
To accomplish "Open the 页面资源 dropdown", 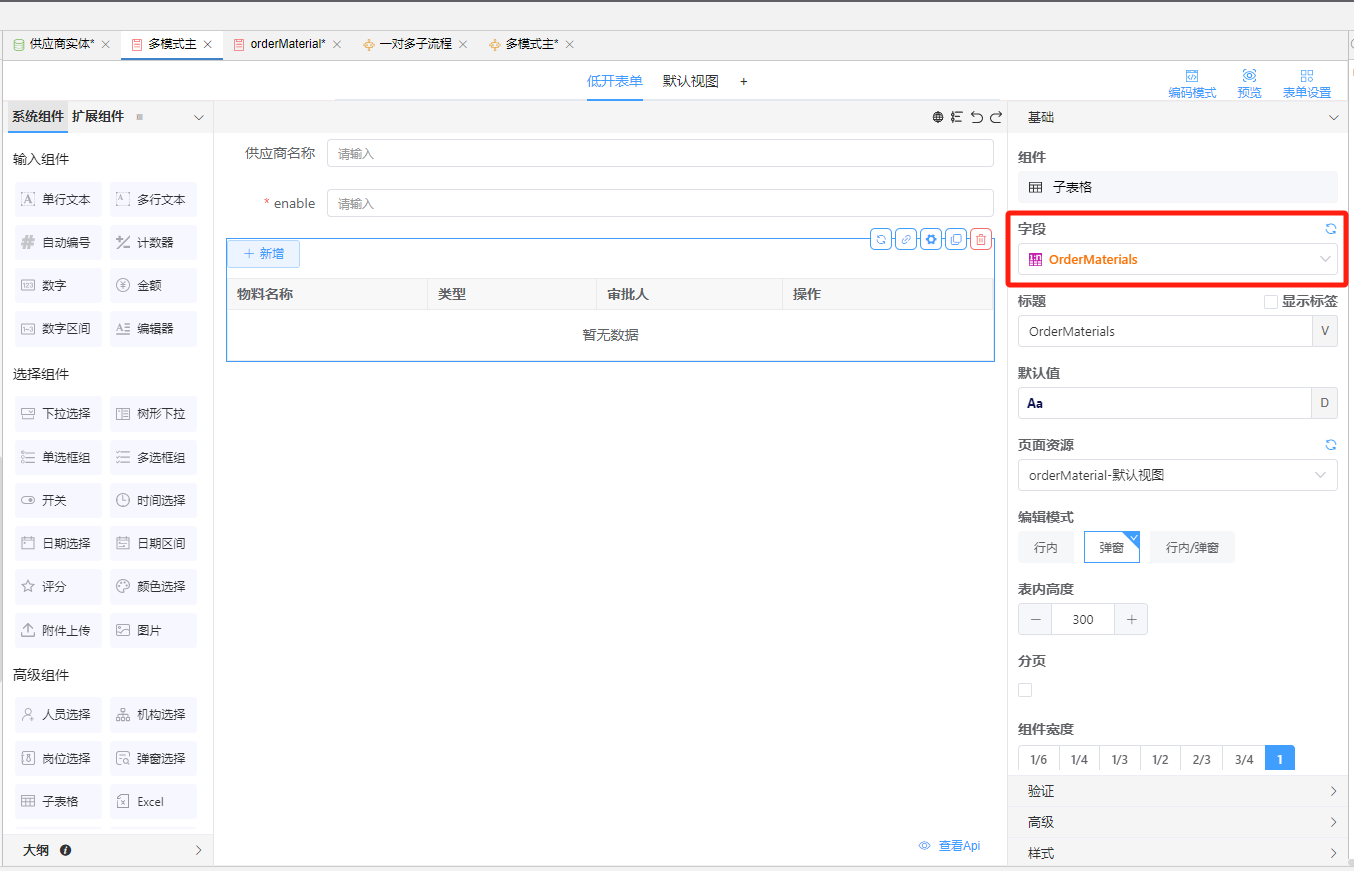I will click(1177, 475).
